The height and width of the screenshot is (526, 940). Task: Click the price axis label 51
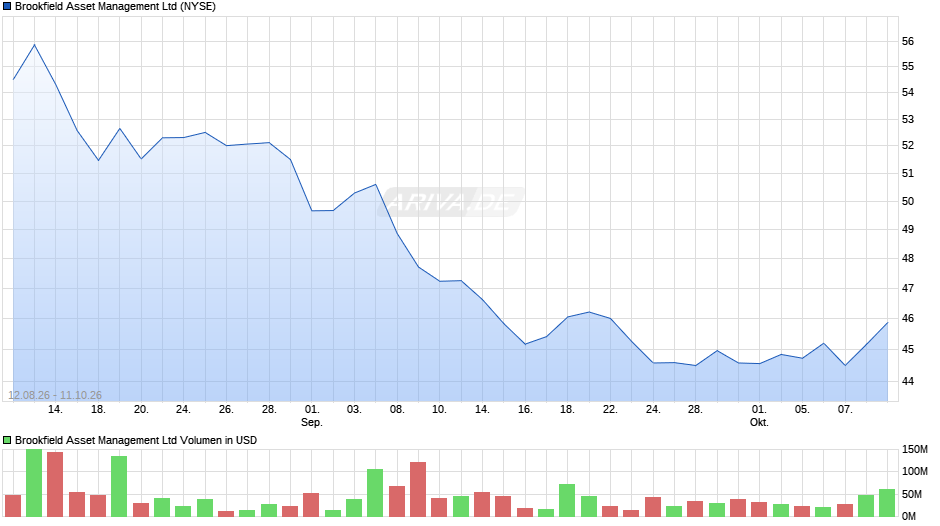point(908,173)
